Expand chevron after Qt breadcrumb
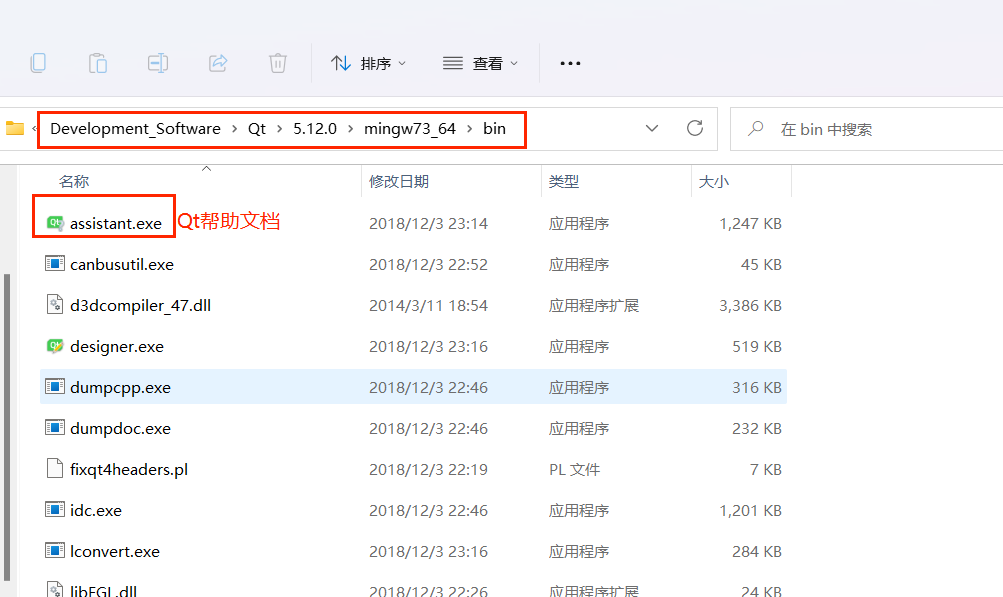Viewport: 1003px width, 597px height. (280, 129)
